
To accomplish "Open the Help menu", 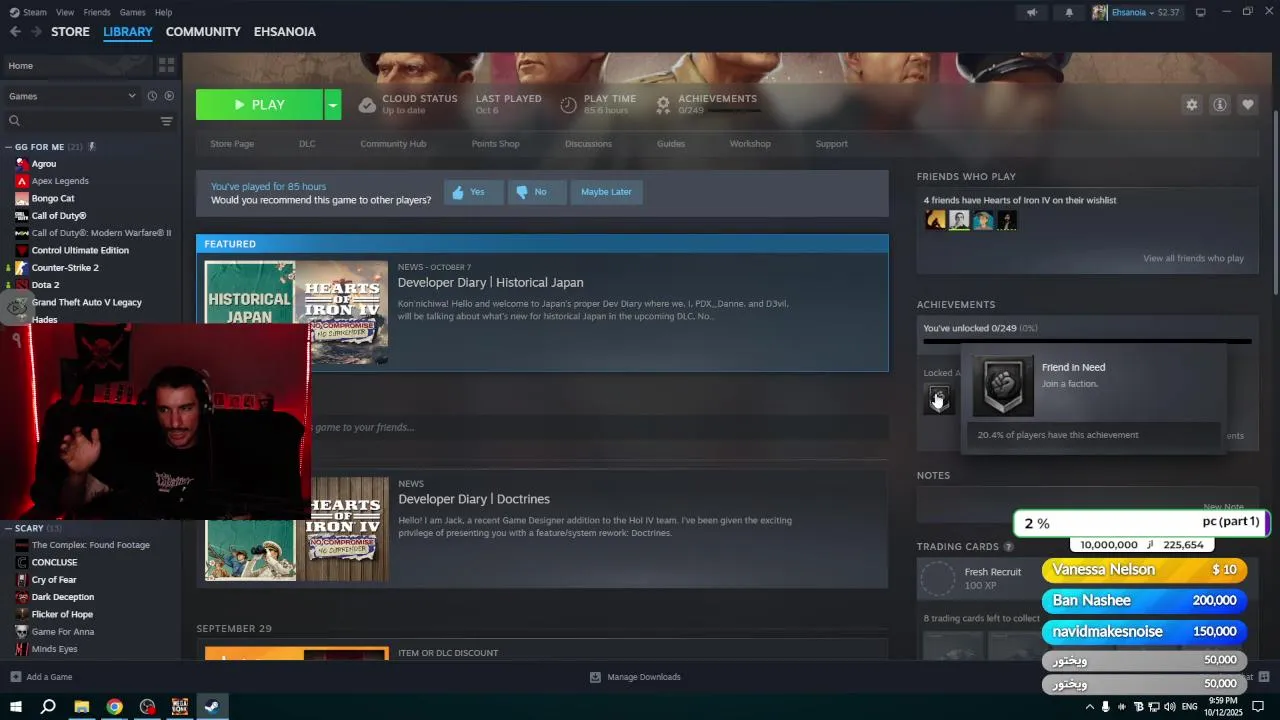I will click(163, 12).
